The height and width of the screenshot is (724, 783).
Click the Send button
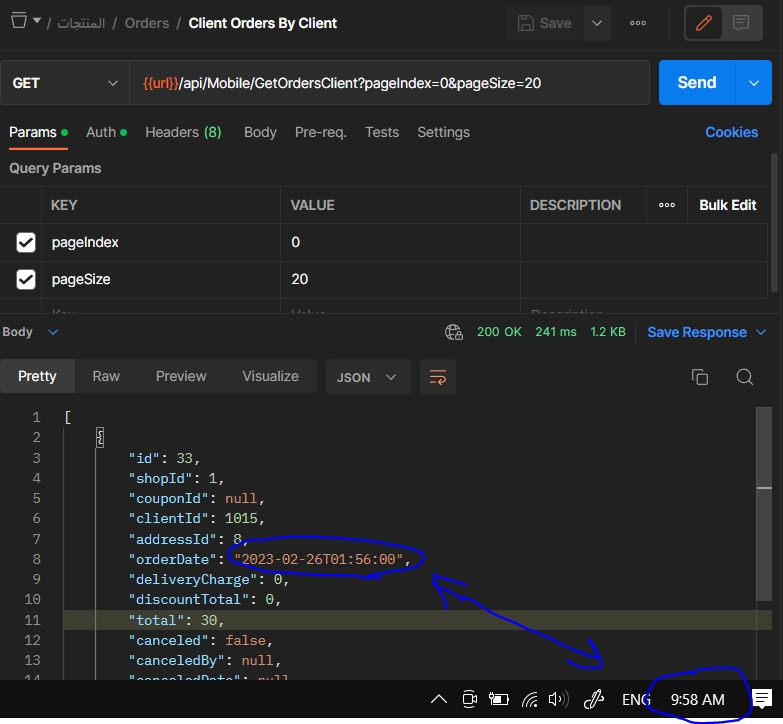click(697, 83)
